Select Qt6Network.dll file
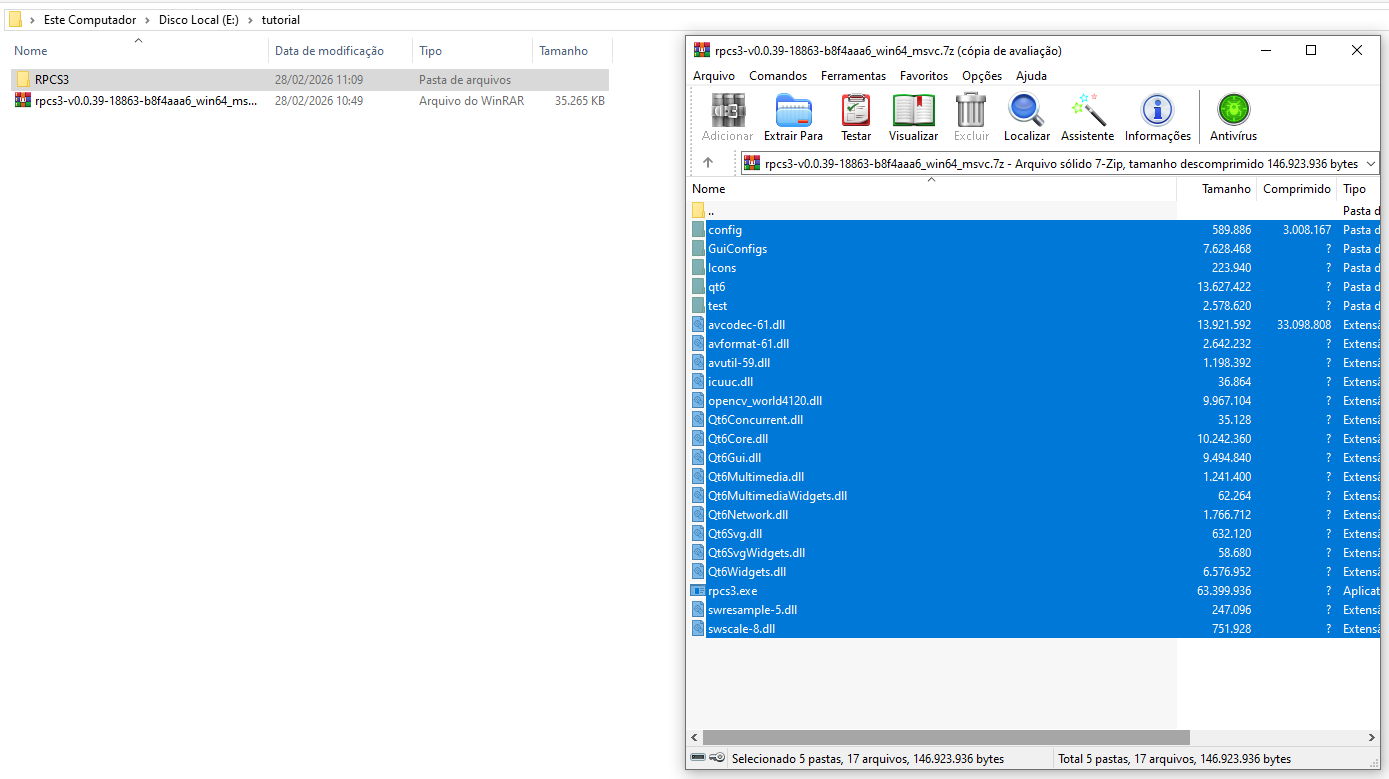Screen dimensions: 1389x779 click(1033, 515)
